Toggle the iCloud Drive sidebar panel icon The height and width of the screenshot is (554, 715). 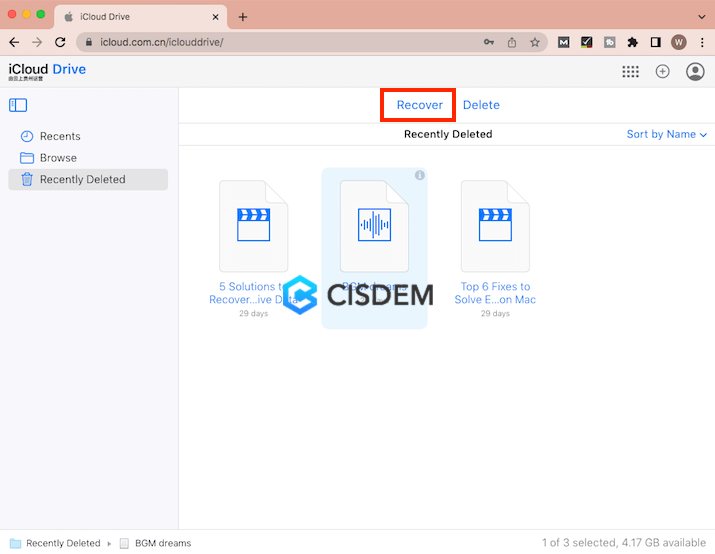point(18,105)
